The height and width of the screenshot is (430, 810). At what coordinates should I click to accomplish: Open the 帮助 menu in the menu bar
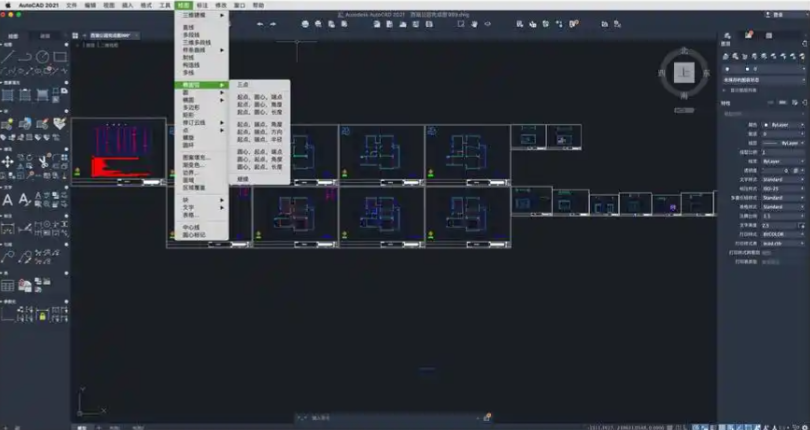(258, 5)
